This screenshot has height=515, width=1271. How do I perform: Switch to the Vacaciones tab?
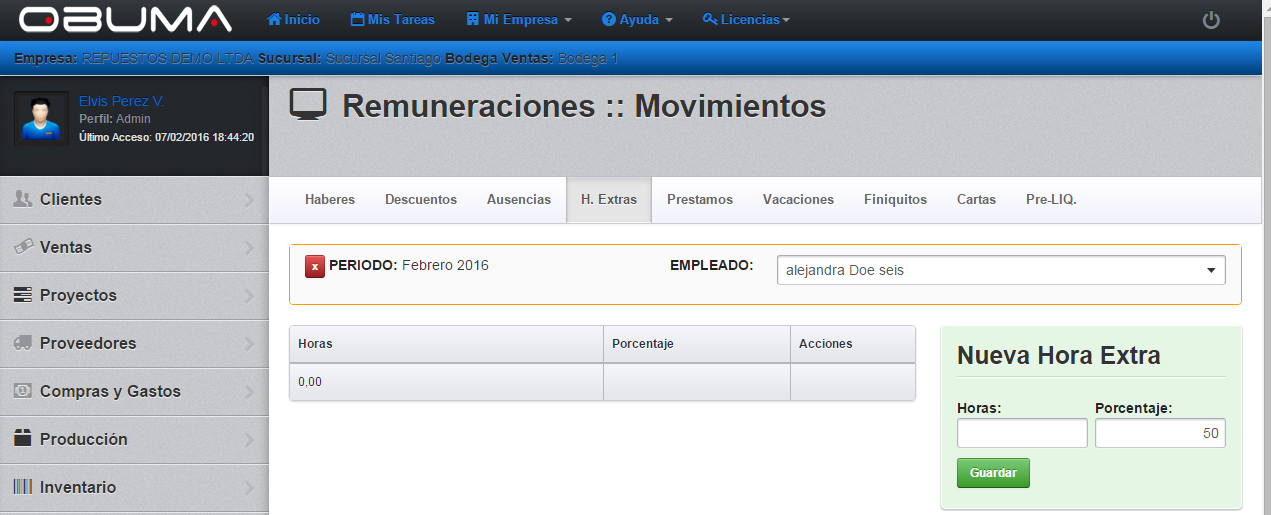pos(798,200)
